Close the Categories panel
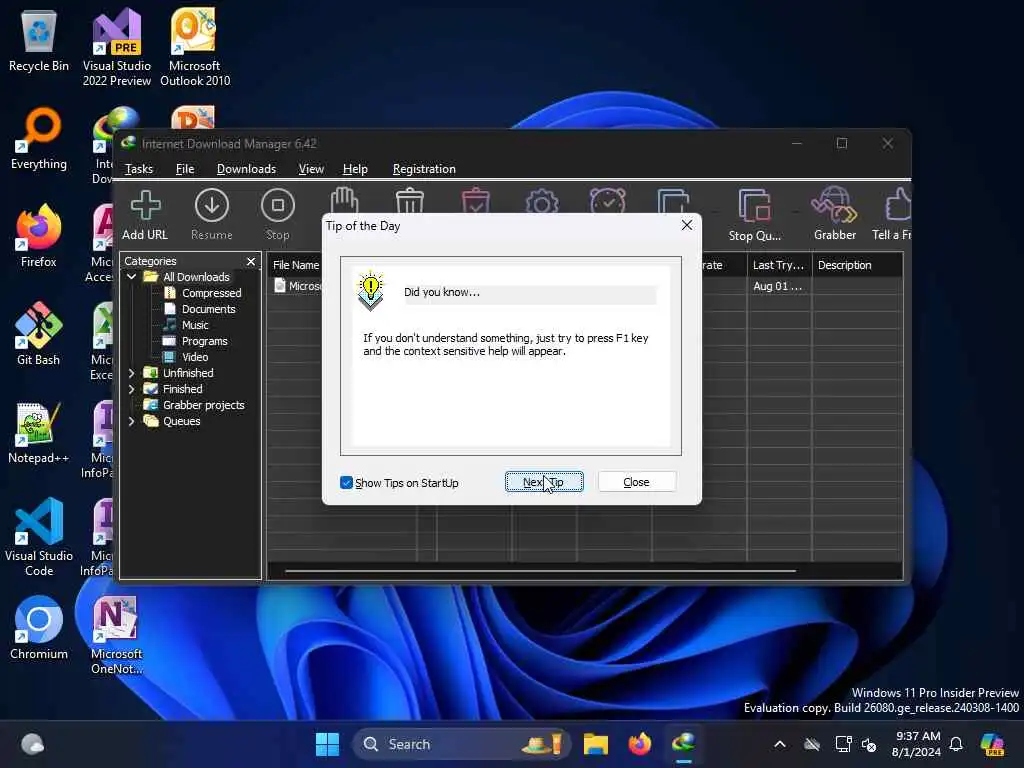1024x768 pixels. coord(251,261)
